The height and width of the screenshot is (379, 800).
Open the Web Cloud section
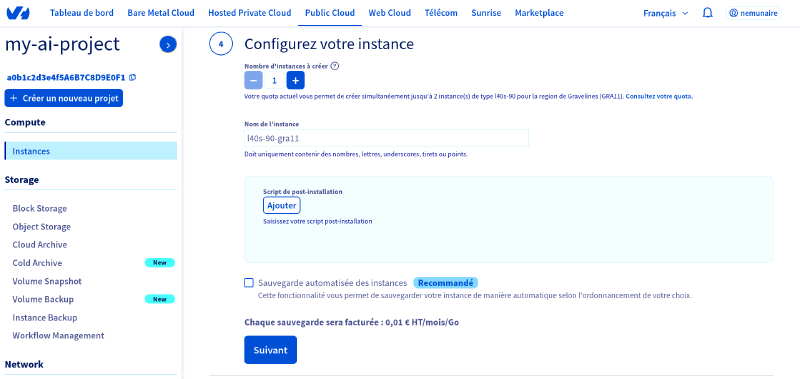click(x=390, y=13)
